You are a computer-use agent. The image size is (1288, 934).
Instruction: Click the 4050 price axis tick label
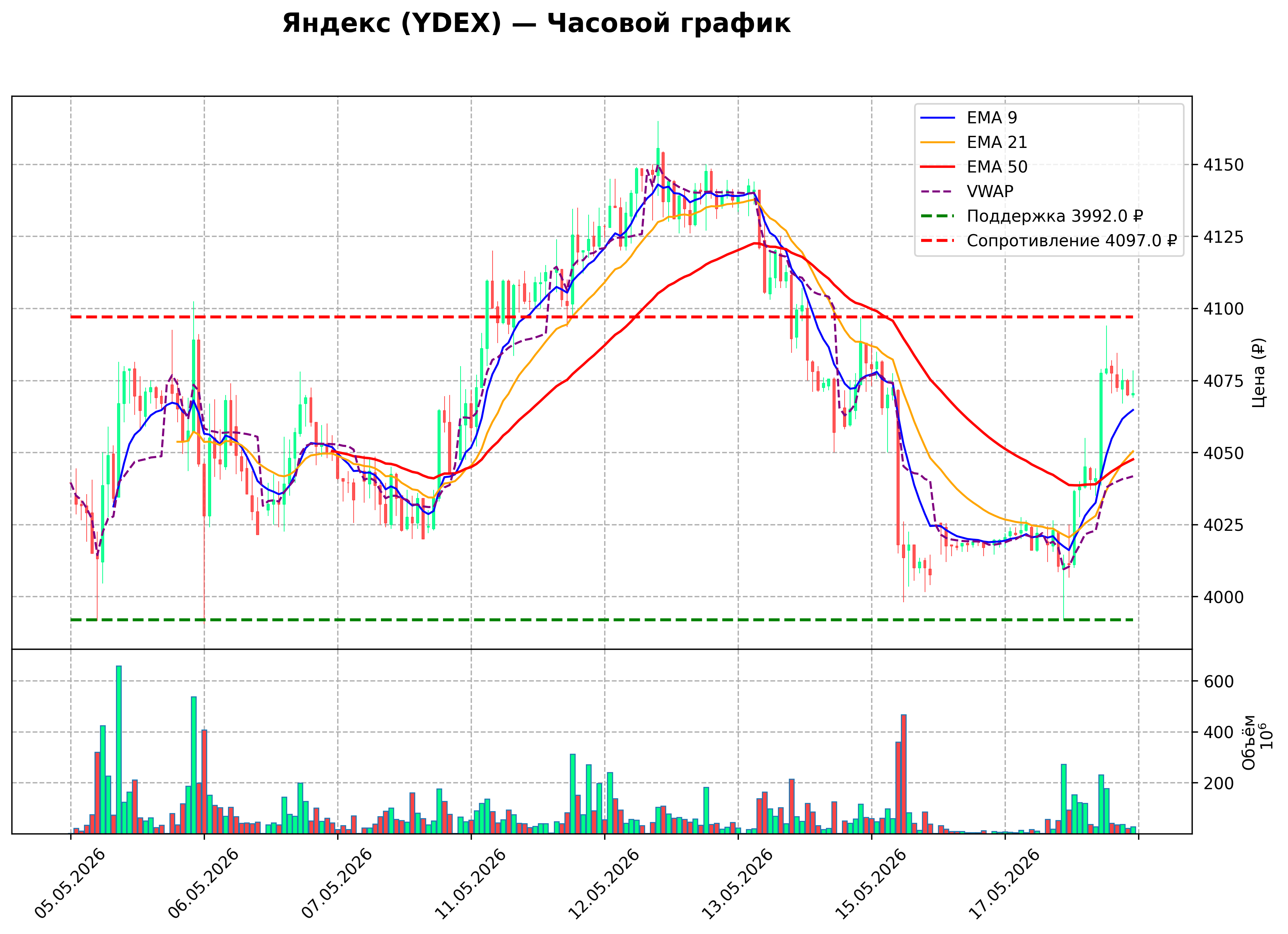point(1223,453)
